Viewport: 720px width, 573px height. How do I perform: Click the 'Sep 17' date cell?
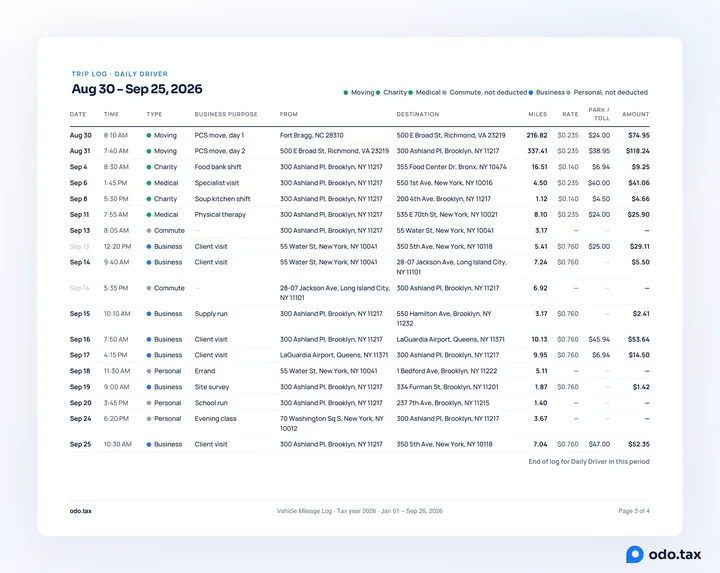[80, 355]
